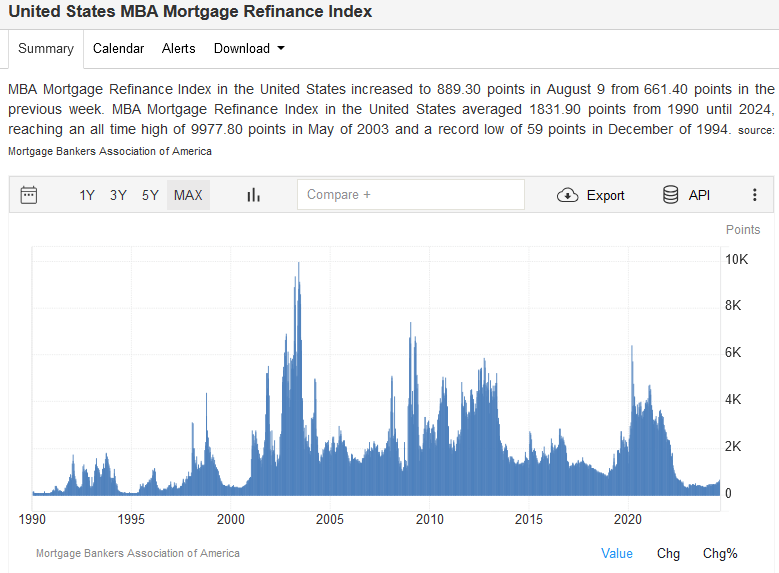Click the Export button label
This screenshot has width=779, height=573.
point(605,195)
